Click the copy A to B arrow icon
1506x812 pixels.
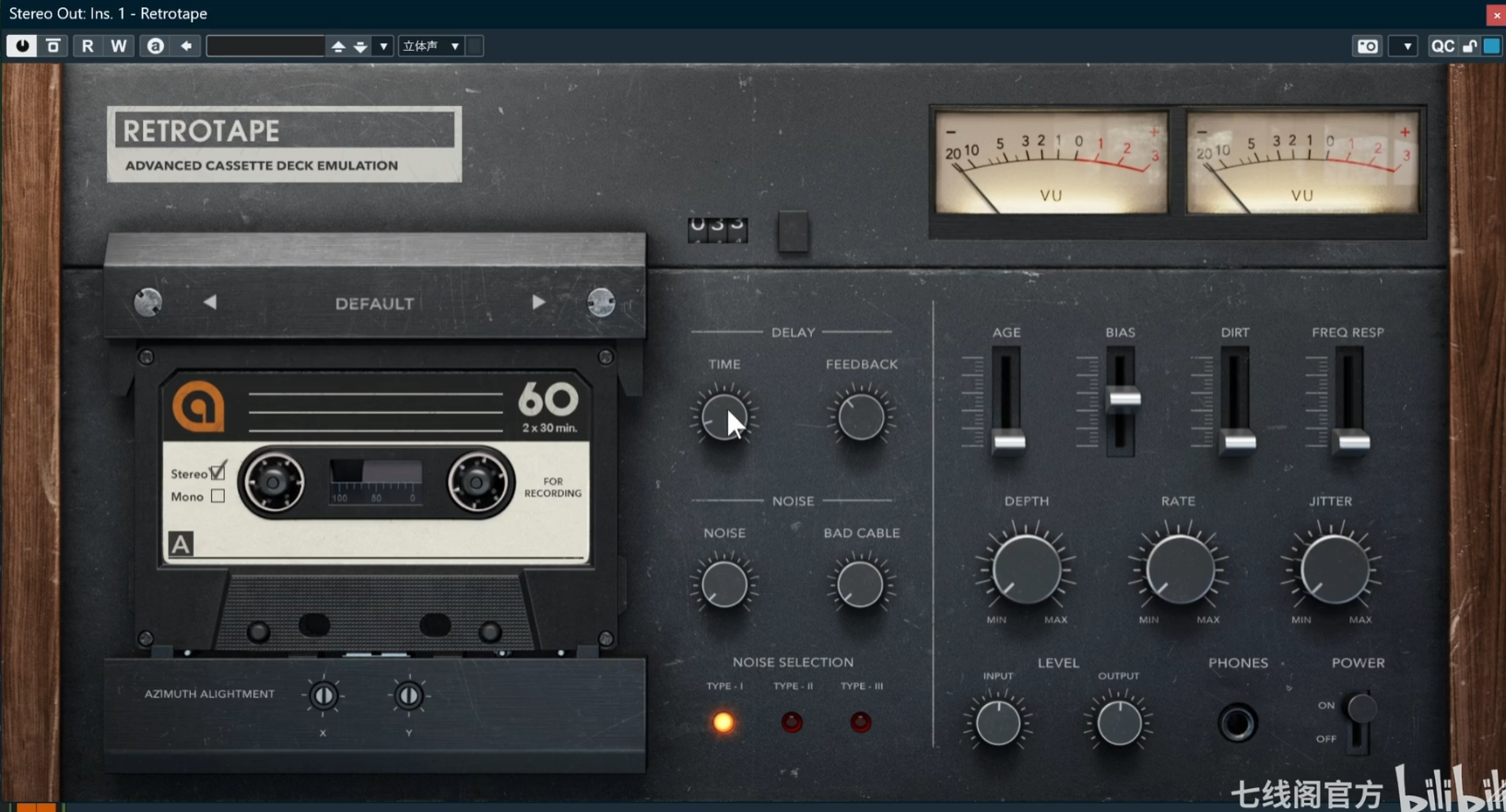pos(186,46)
